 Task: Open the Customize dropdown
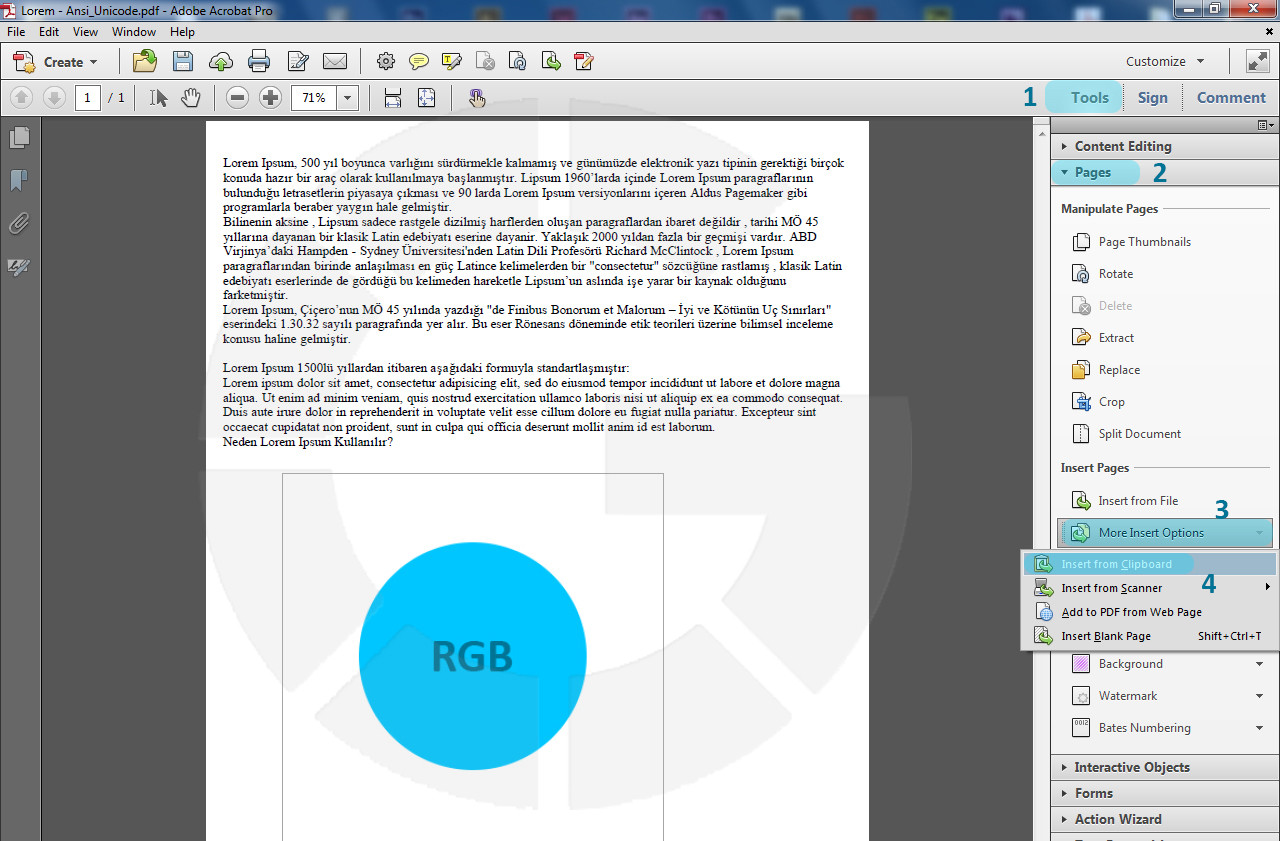coord(1165,61)
